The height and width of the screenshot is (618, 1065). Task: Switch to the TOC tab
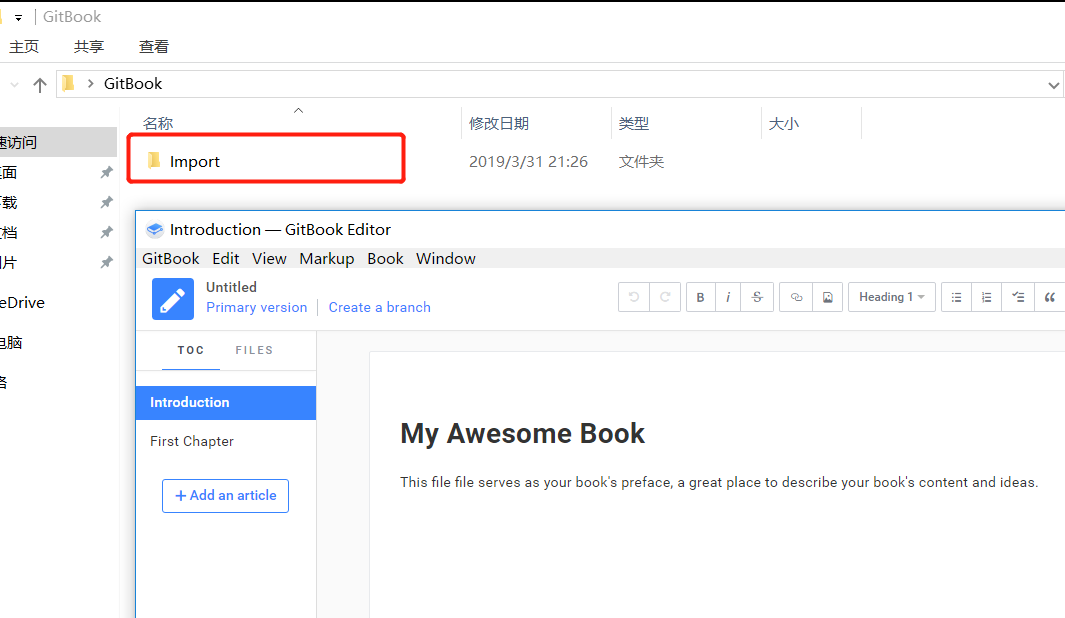pos(191,350)
